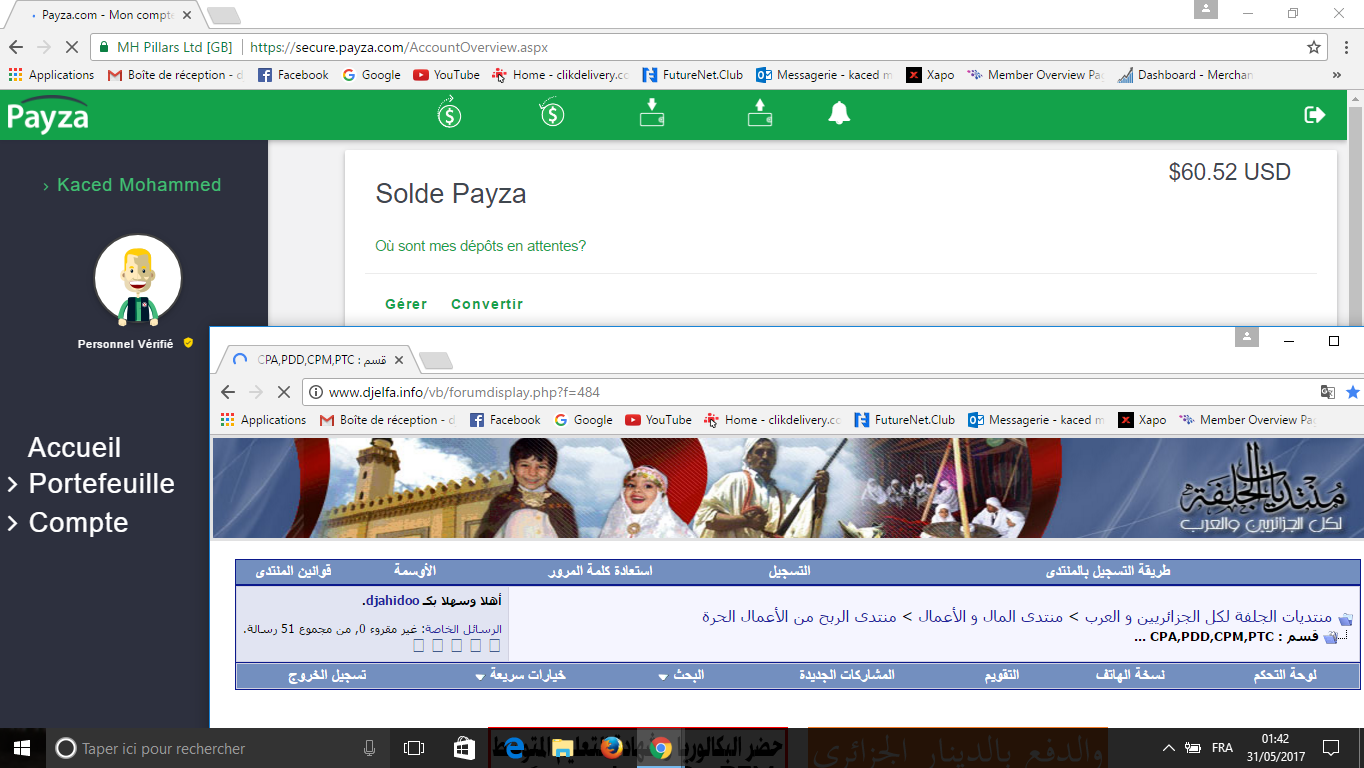The width and height of the screenshot is (1364, 768).
Task: Open لوحة التحكم in the forum navbar
Action: [x=1285, y=675]
